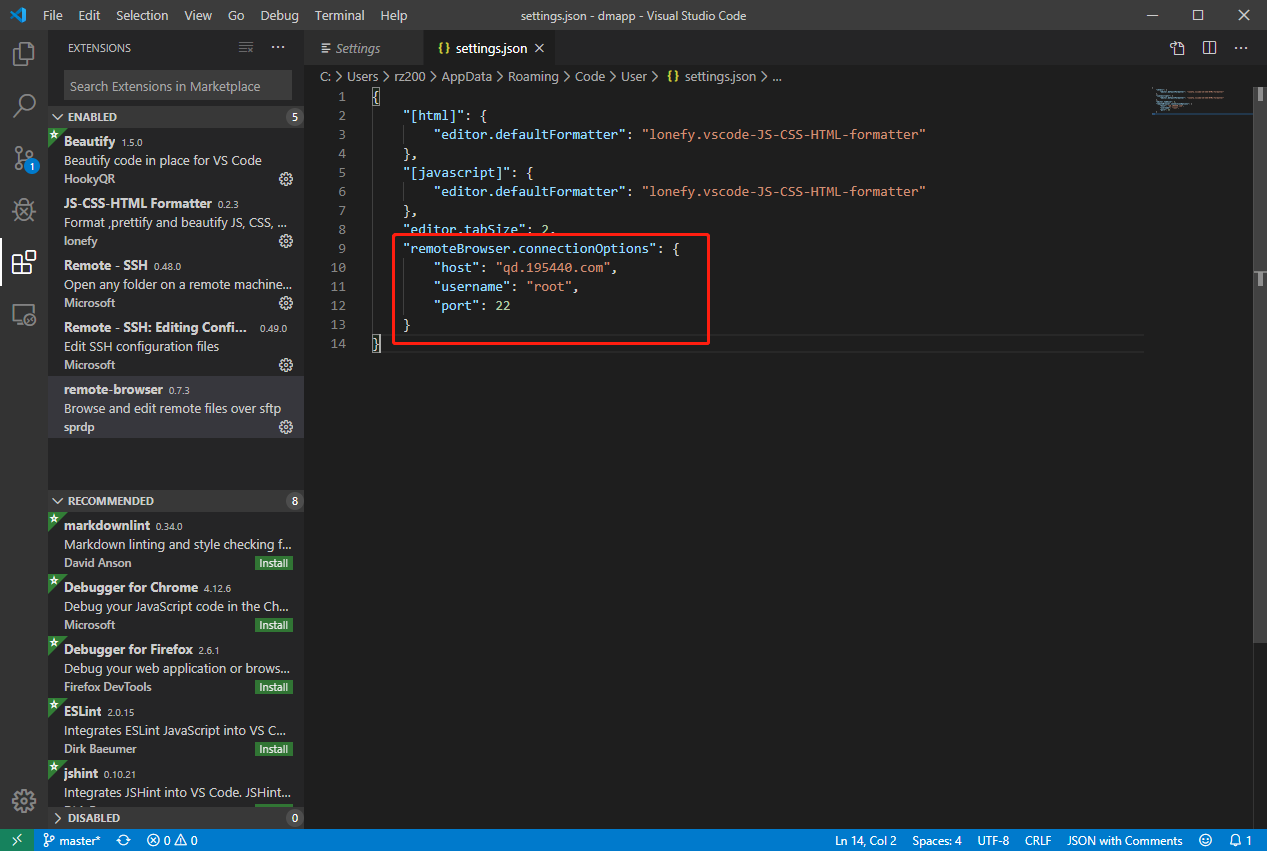The image size is (1267, 851).
Task: Open errors and warnings count in status bar
Action: click(172, 841)
